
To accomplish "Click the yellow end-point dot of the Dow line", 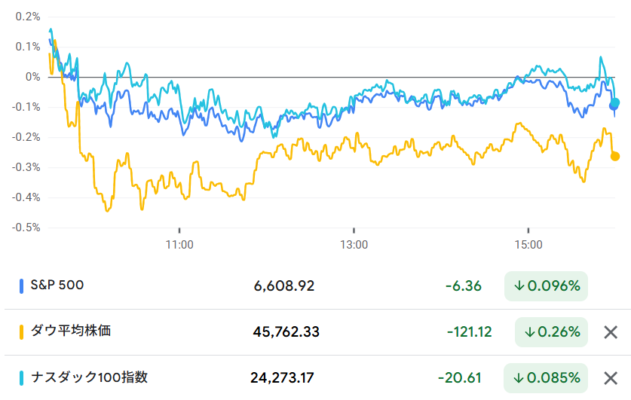I will 615,156.
